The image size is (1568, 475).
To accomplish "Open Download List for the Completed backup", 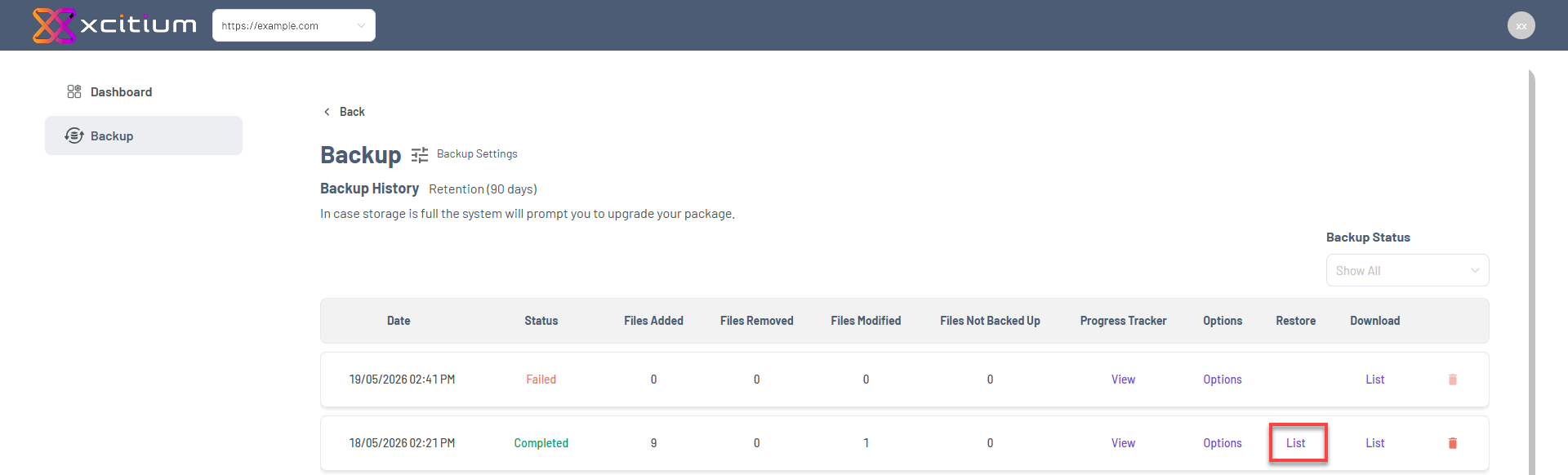I will 1374,443.
